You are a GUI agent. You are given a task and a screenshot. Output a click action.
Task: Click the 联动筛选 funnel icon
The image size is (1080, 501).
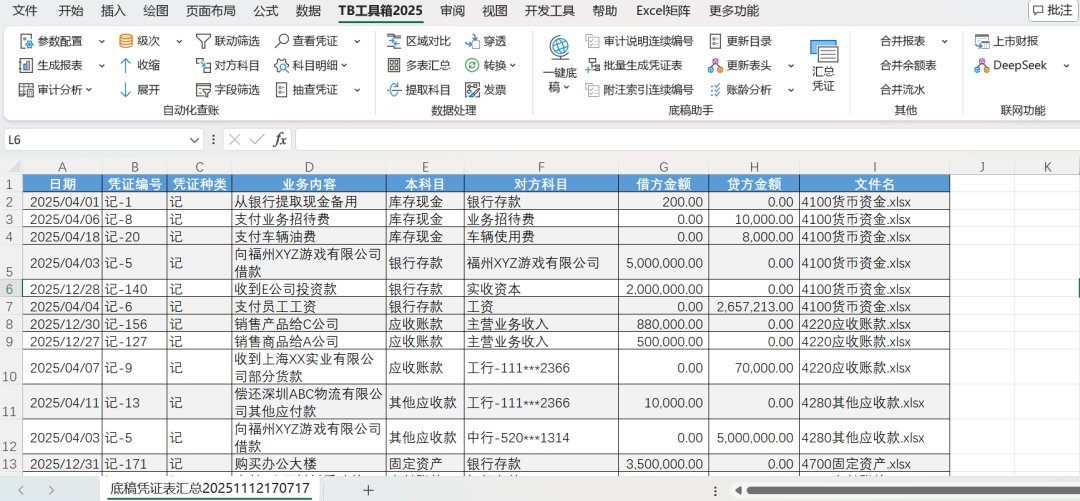coord(203,41)
